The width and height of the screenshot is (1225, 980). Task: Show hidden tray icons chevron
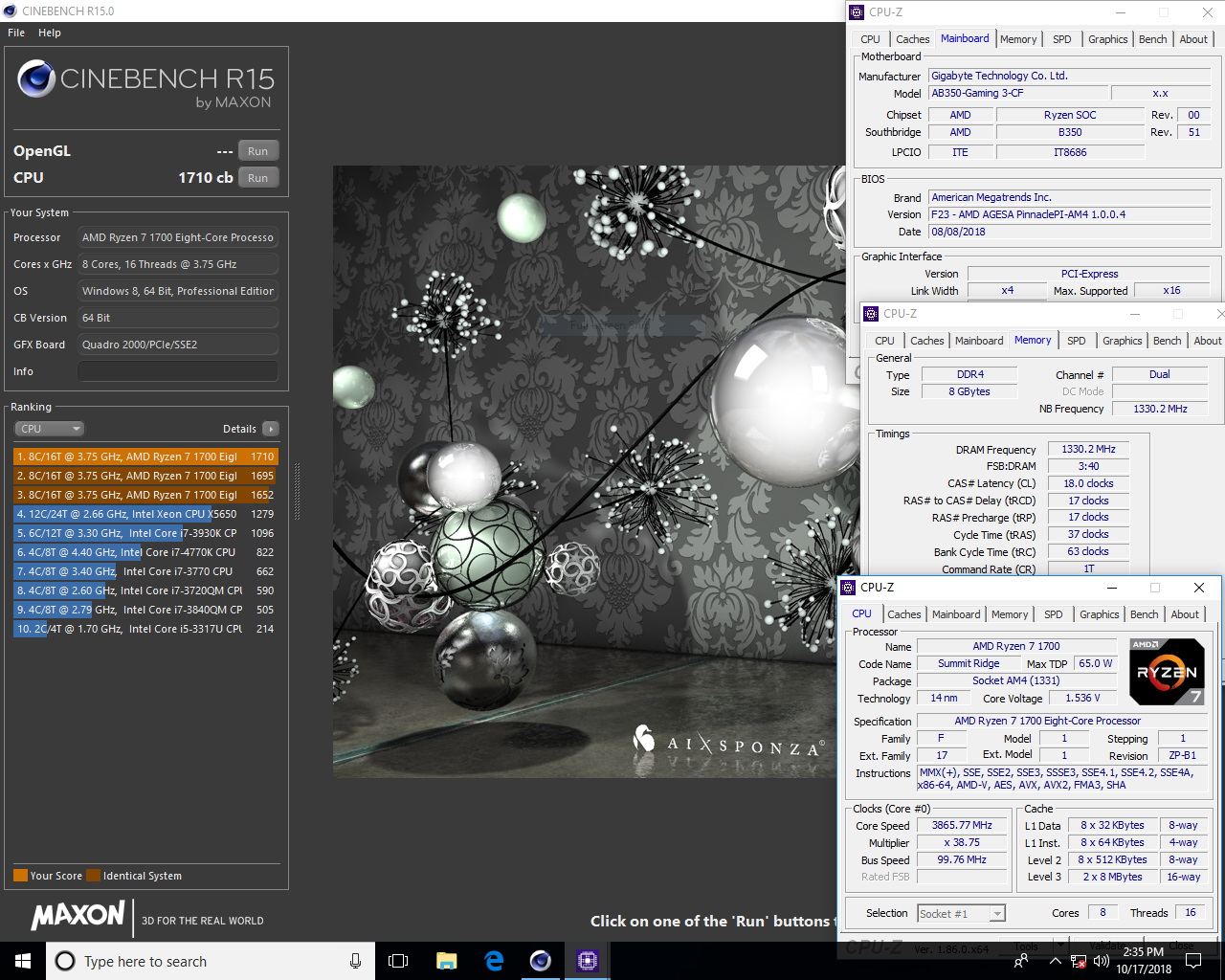[1055, 961]
